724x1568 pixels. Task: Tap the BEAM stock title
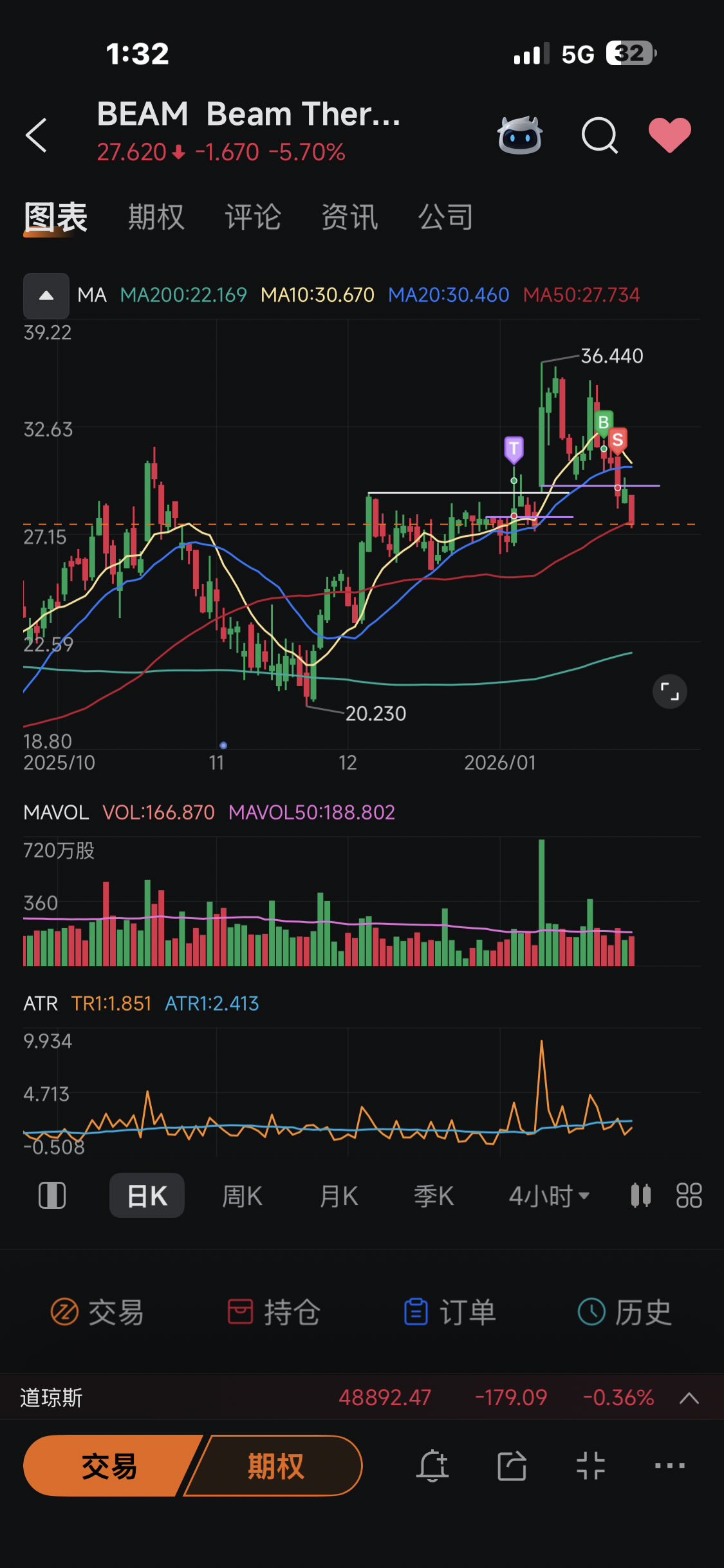coord(248,114)
